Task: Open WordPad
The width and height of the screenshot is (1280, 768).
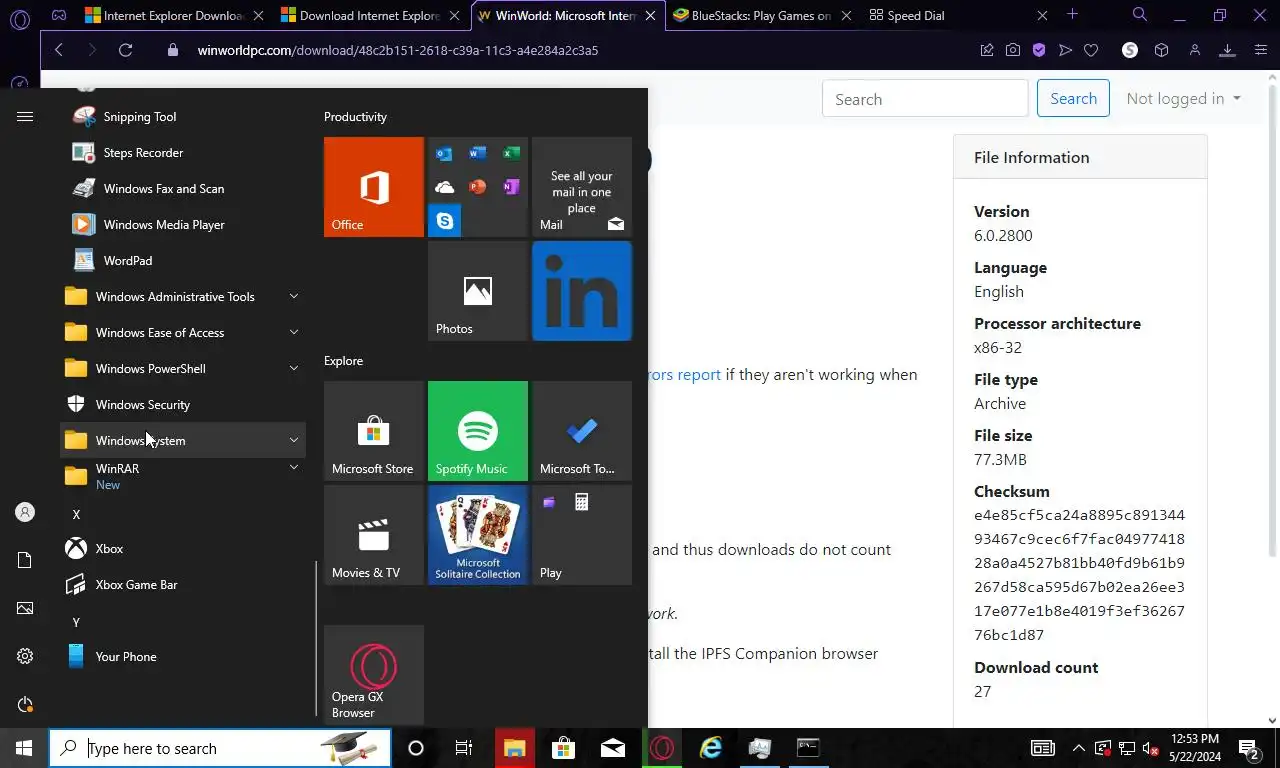Action: (x=184, y=261)
